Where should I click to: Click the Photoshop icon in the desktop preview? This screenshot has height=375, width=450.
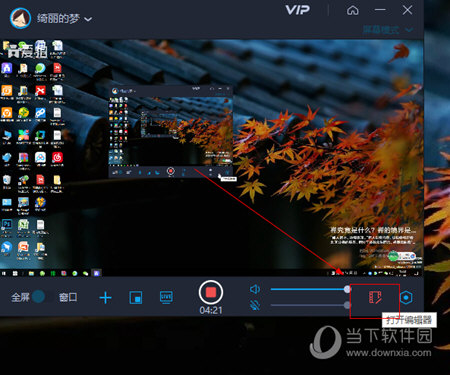click(7, 224)
